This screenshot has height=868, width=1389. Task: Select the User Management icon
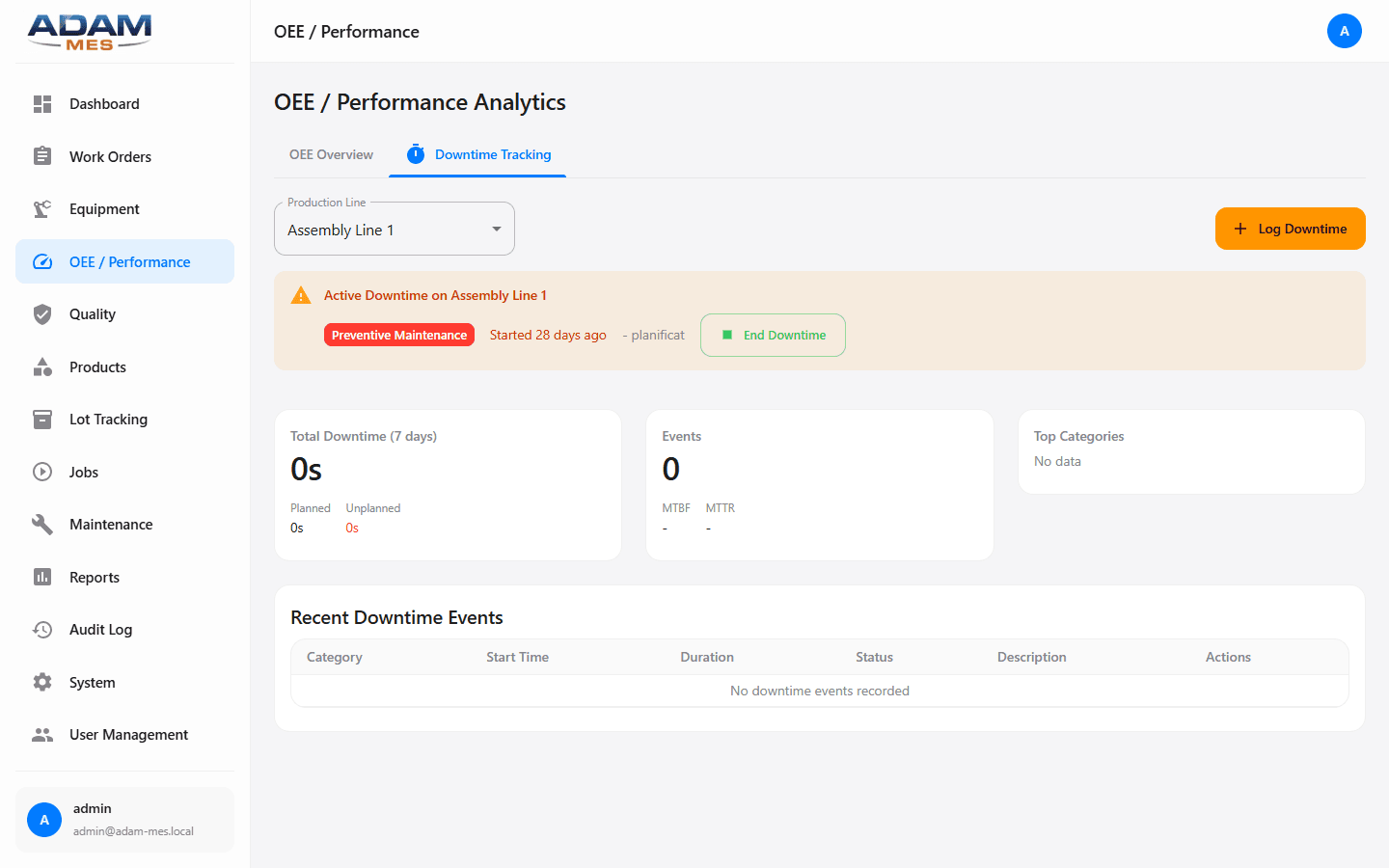pyautogui.click(x=42, y=734)
